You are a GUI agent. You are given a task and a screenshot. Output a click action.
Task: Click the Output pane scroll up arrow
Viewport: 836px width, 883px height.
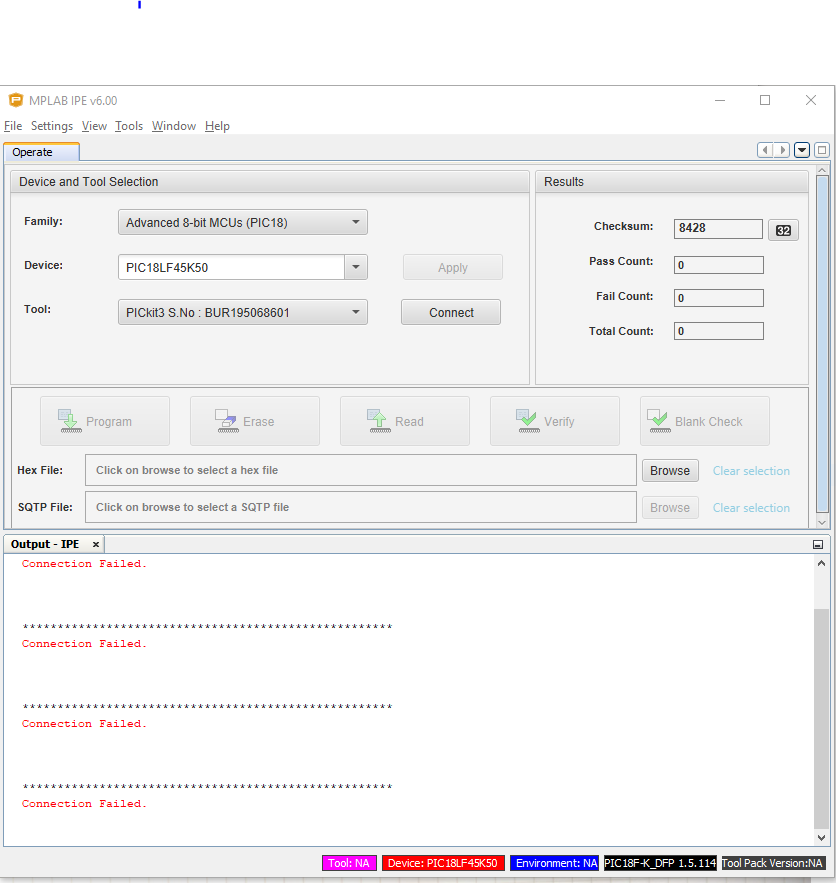[x=821, y=563]
